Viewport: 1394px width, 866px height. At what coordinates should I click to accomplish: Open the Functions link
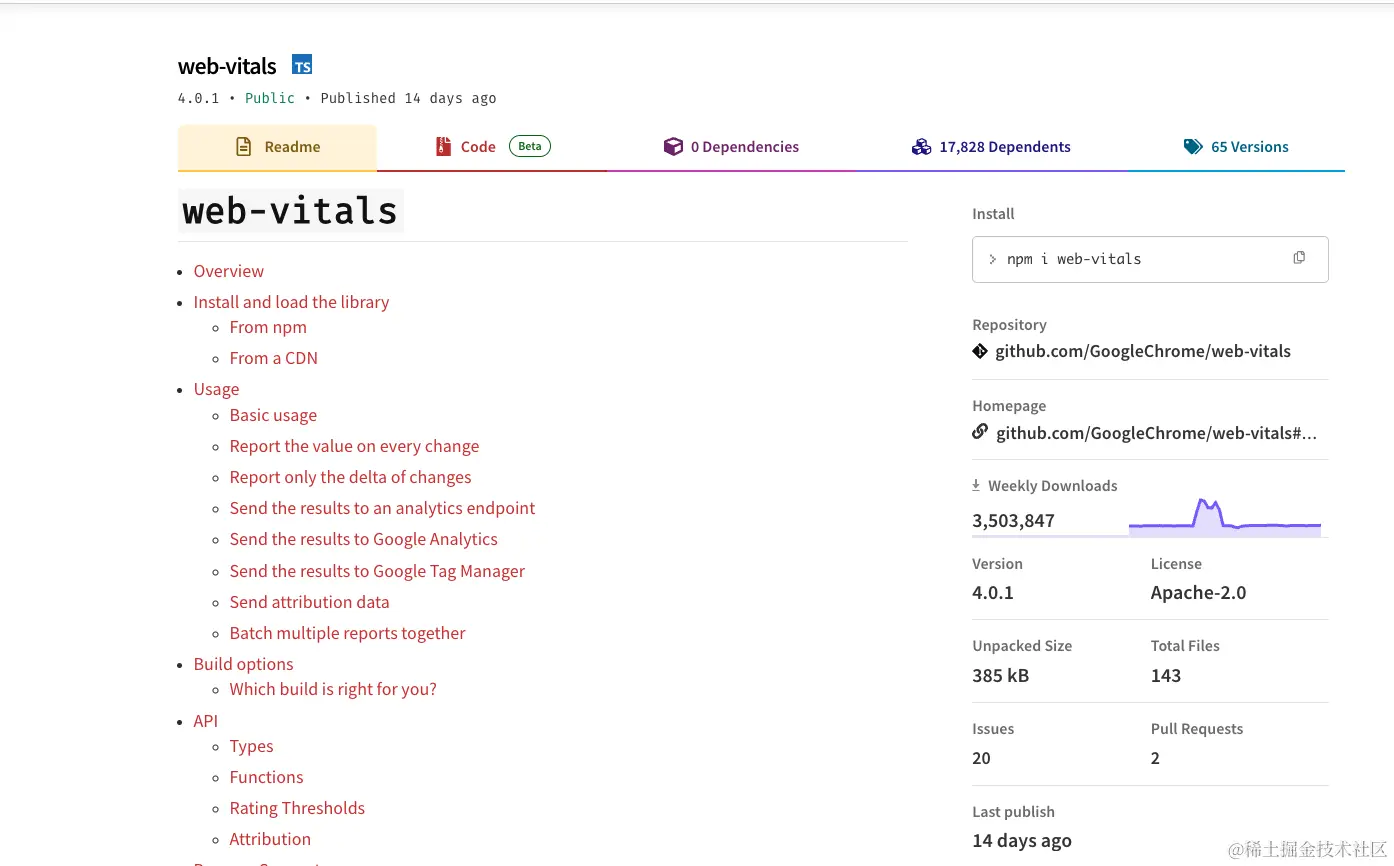pyautogui.click(x=266, y=777)
